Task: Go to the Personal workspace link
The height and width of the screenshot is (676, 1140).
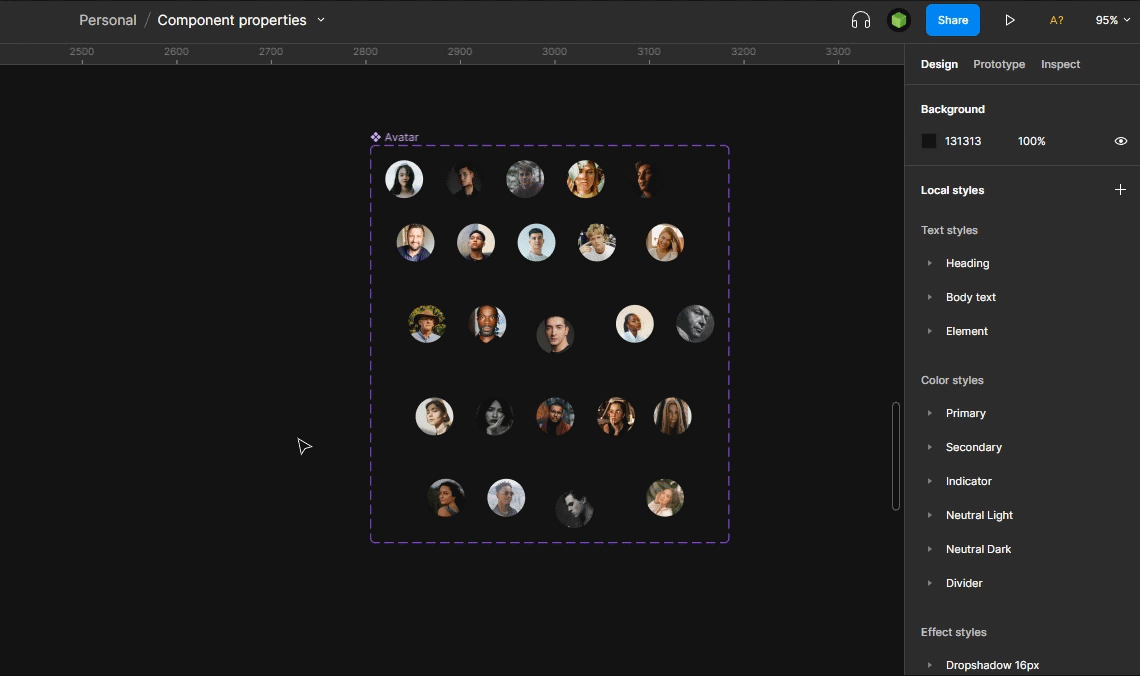Action: click(x=108, y=20)
